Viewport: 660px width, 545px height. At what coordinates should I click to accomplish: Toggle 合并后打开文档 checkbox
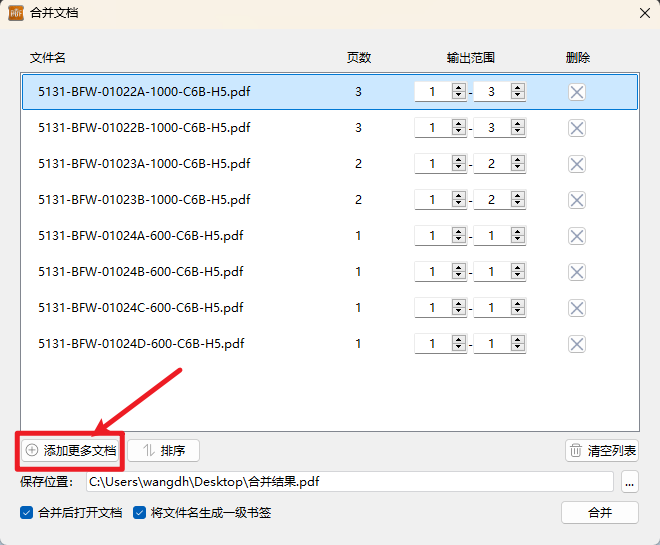(27, 513)
